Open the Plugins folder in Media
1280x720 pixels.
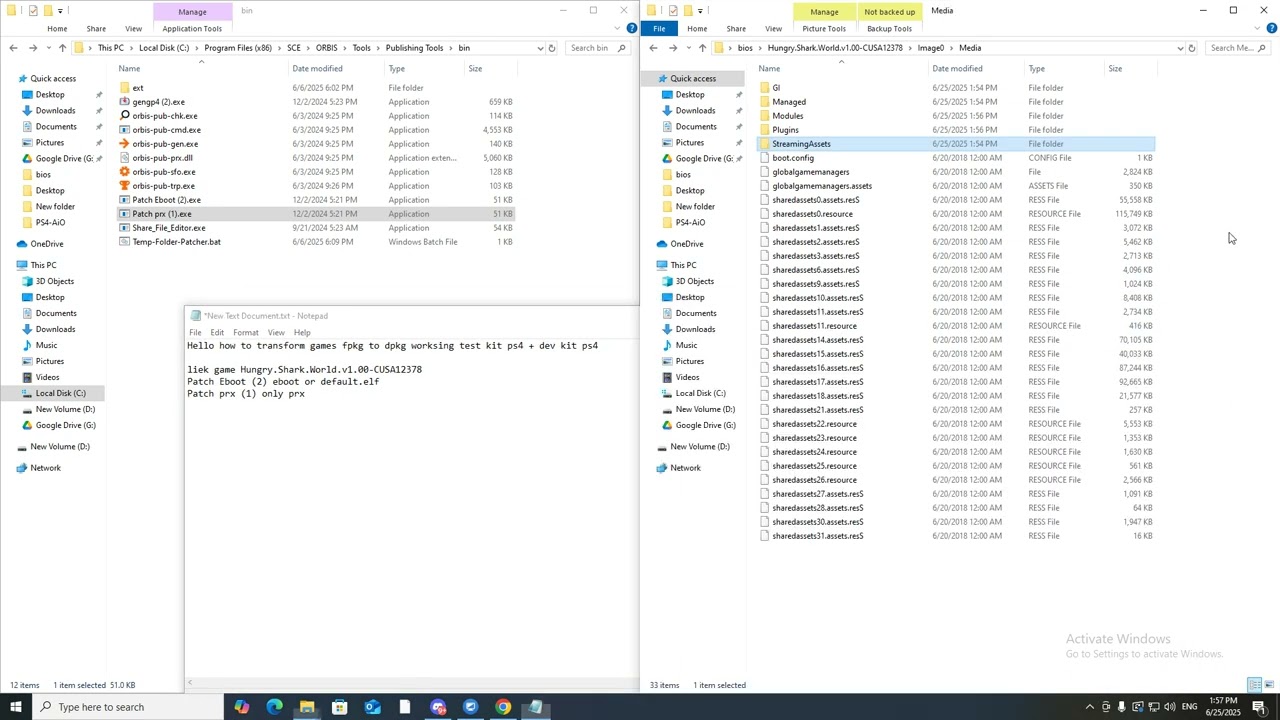(785, 130)
